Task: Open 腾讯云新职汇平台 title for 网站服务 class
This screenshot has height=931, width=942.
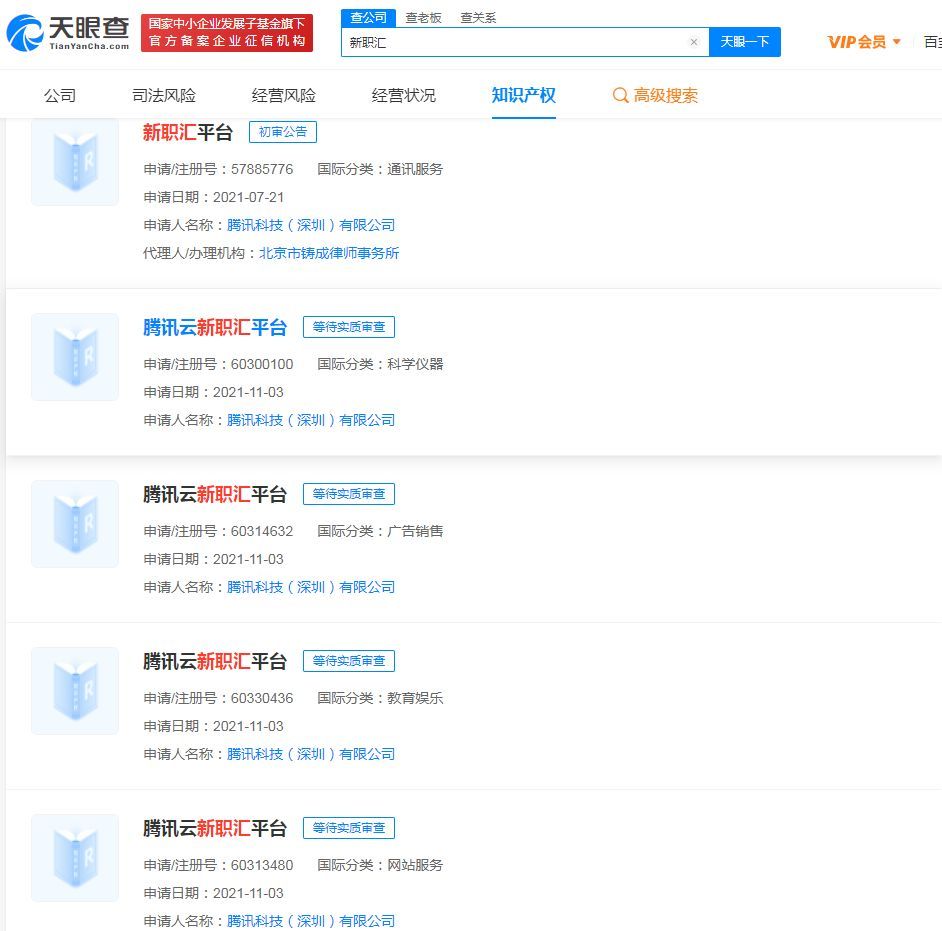Action: click(x=214, y=828)
